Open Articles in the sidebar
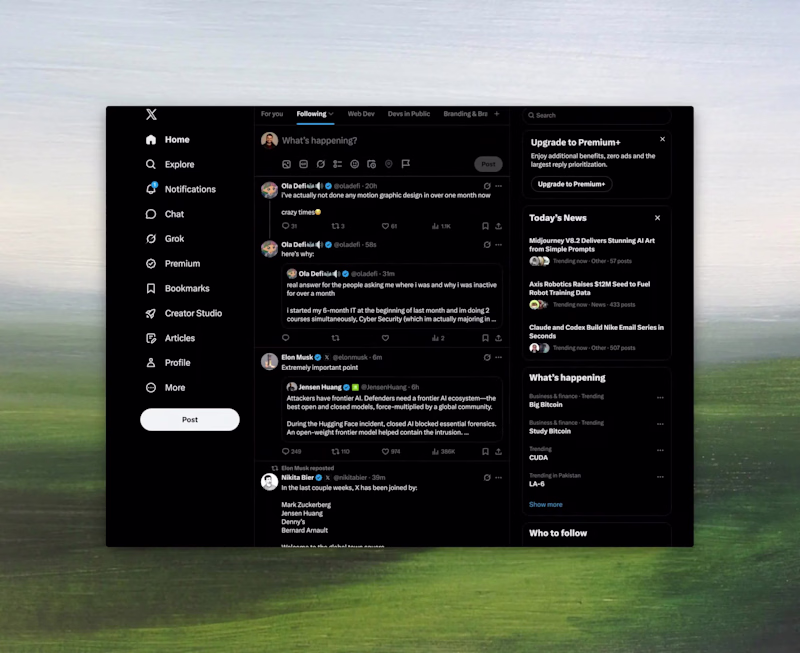Image resolution: width=800 pixels, height=653 pixels. pos(170,338)
